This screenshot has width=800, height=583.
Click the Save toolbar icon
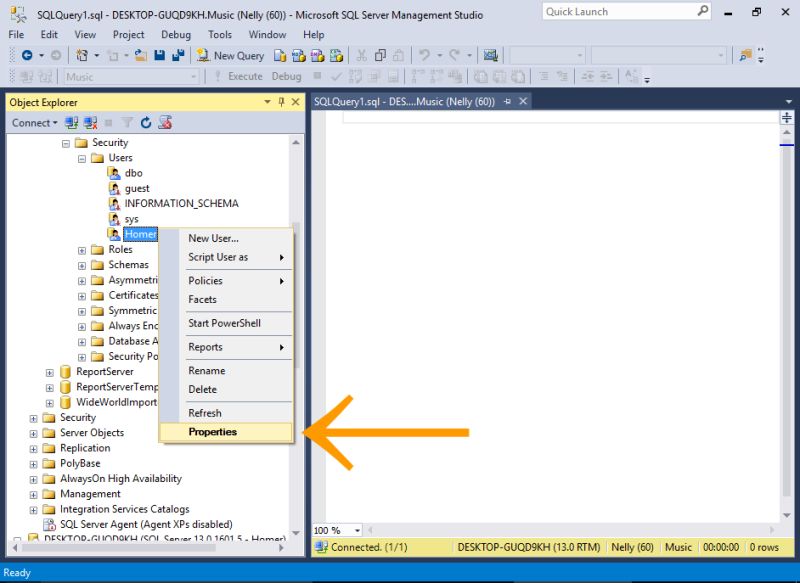point(159,57)
